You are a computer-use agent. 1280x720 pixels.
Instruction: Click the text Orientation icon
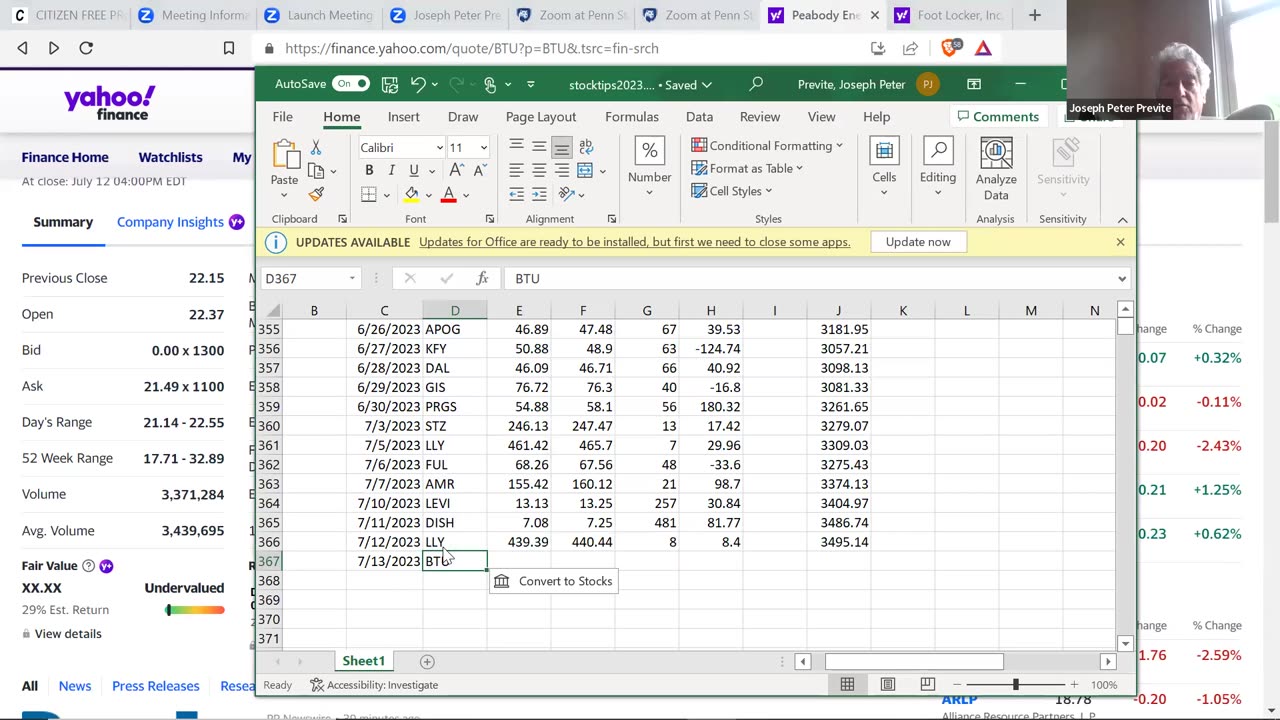(x=566, y=194)
